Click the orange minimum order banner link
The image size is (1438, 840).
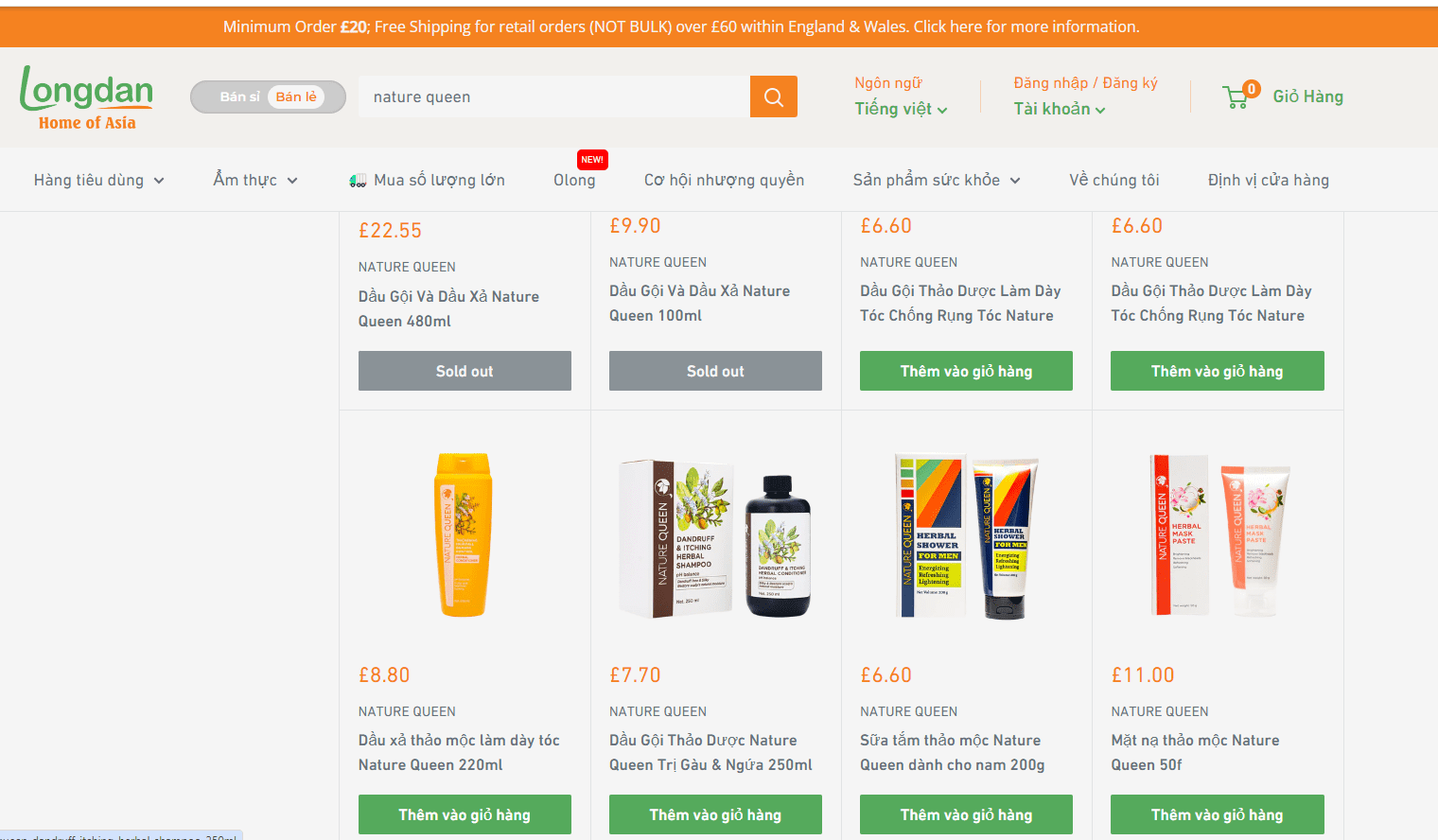point(681,26)
